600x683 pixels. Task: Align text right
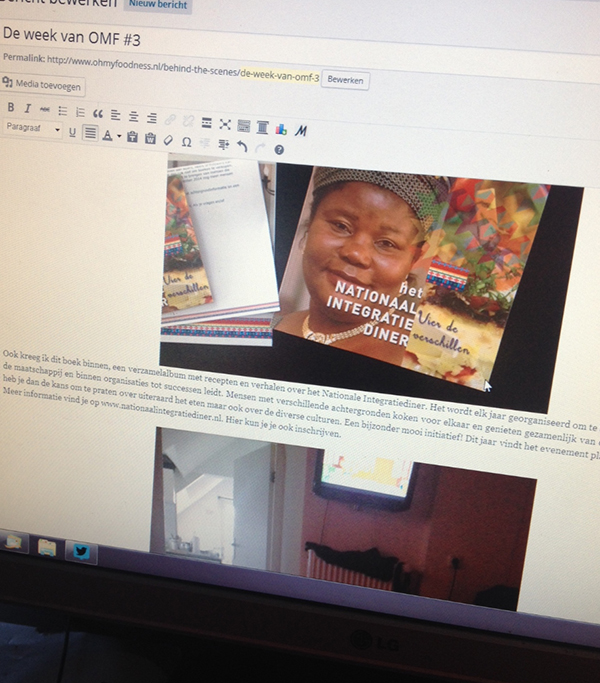click(151, 118)
